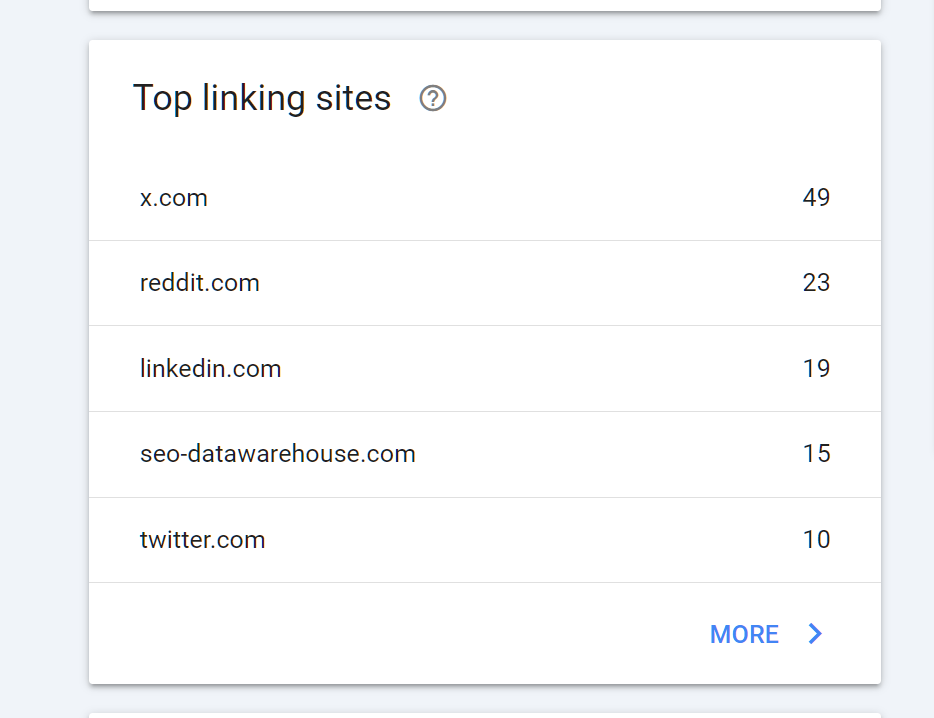934x718 pixels.
Task: Click the count 15 beside seo-datawarehouse.com
Action: click(816, 454)
